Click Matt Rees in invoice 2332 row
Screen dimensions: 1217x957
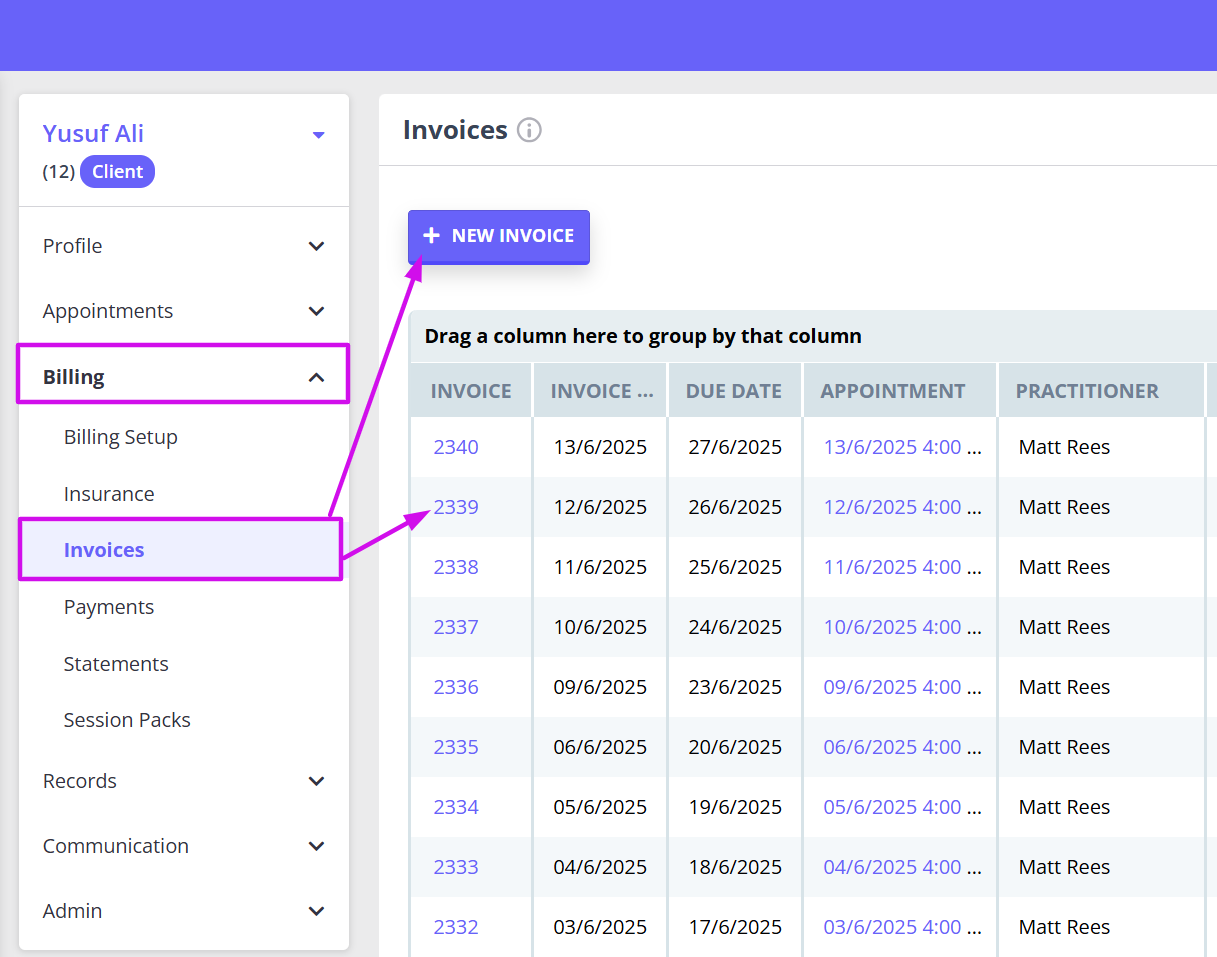click(x=1064, y=927)
